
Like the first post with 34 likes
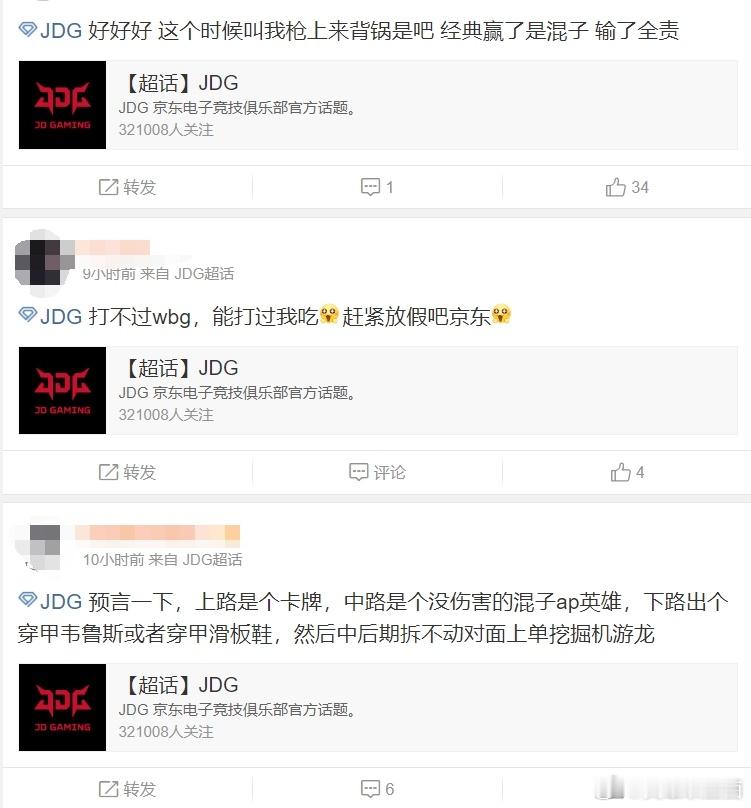[627, 187]
